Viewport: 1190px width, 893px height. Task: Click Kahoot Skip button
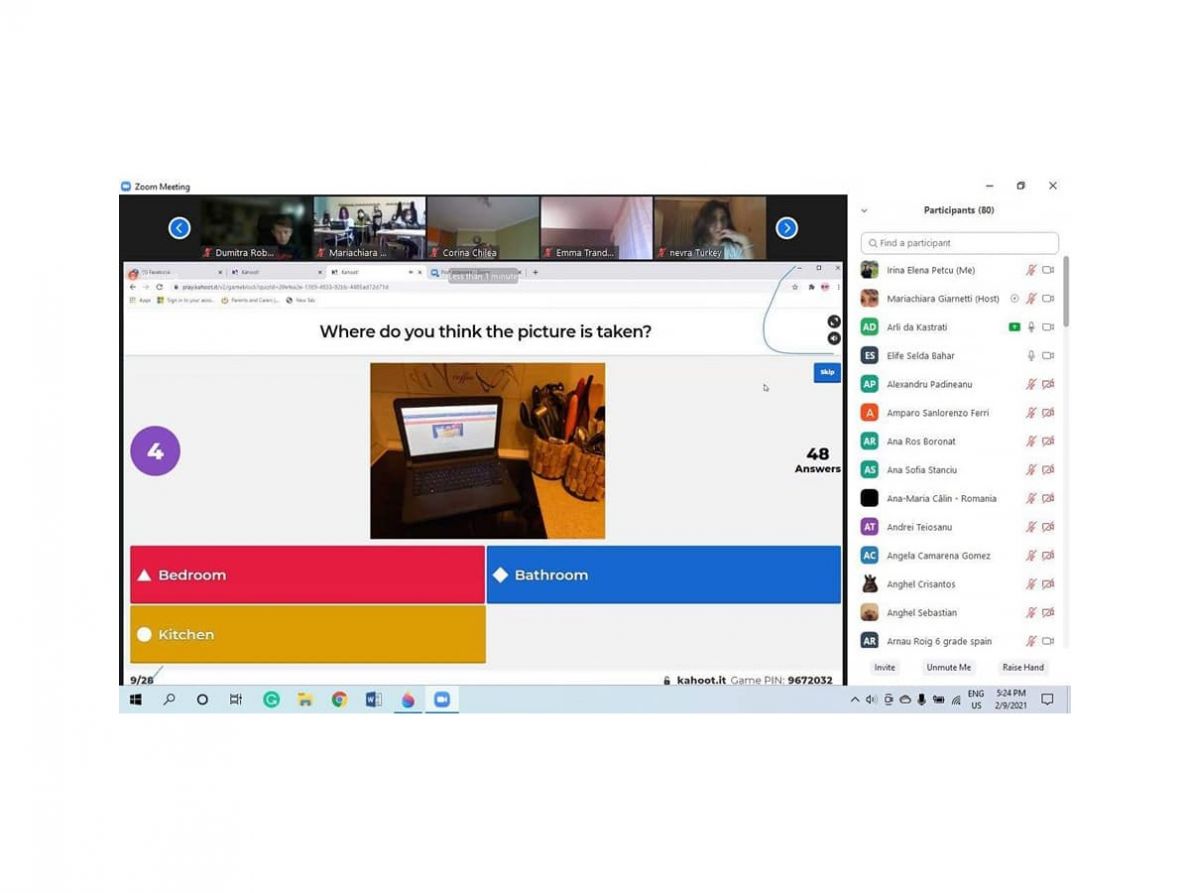[826, 372]
